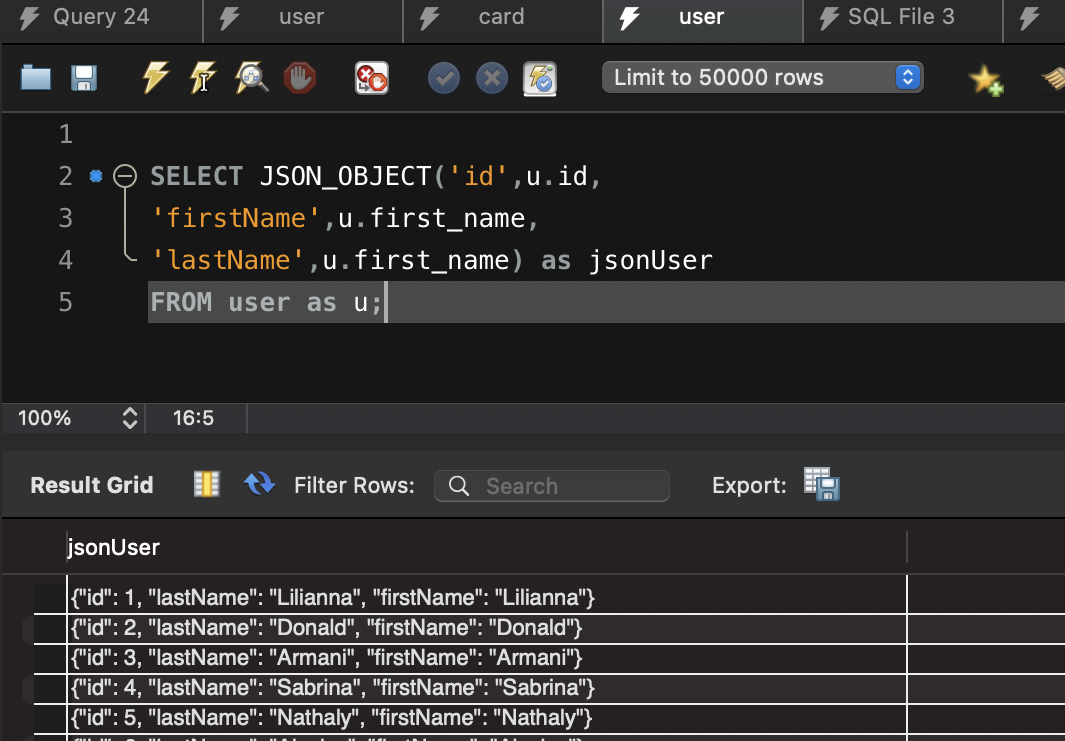Run EXPLAIN with magnifier lightning icon
The width and height of the screenshot is (1065, 741).
251,77
